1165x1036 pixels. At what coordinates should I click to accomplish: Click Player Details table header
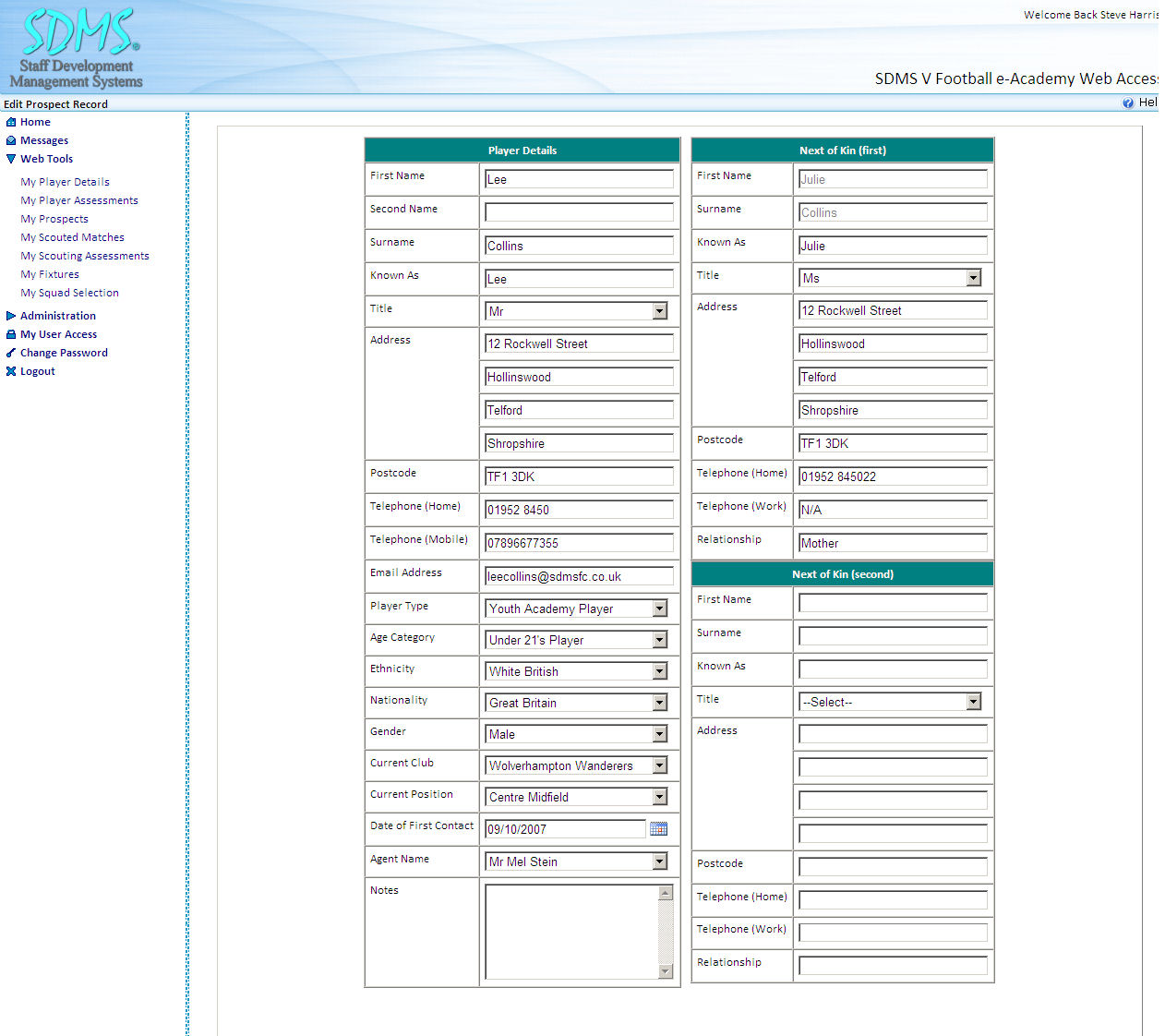[x=522, y=151]
